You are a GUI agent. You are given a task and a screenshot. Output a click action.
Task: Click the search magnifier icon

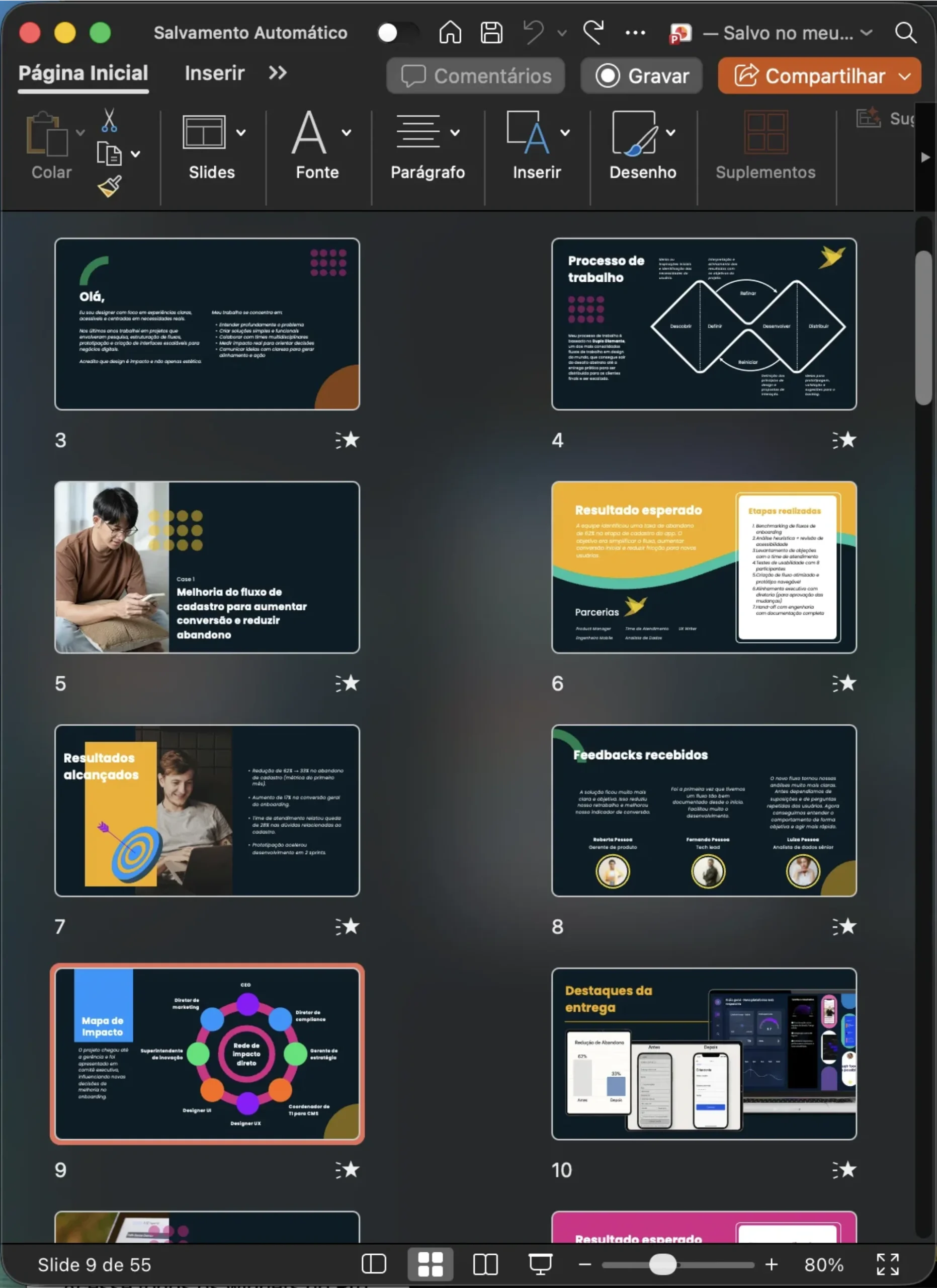click(x=905, y=32)
